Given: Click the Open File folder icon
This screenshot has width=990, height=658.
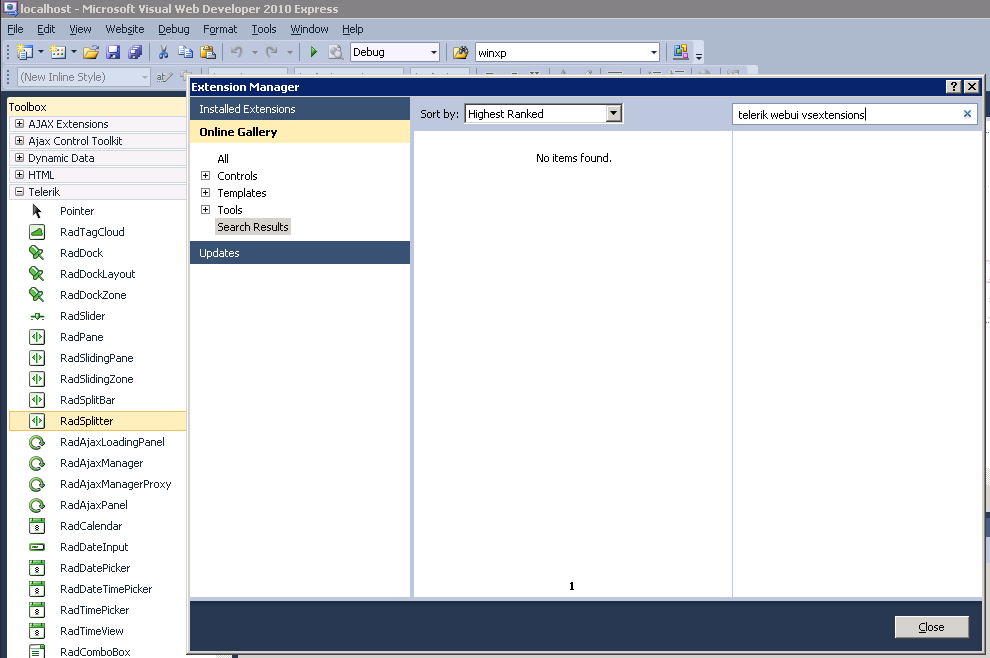Looking at the screenshot, I should (91, 52).
